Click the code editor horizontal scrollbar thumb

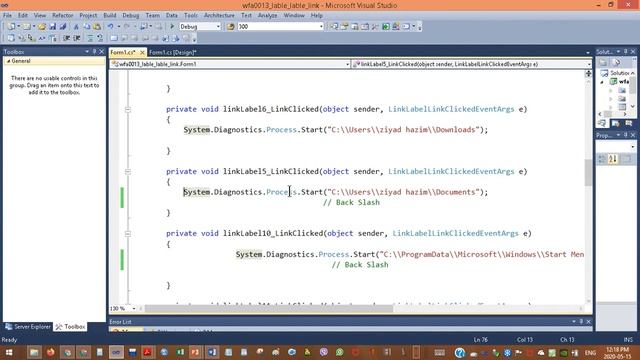click(x=268, y=309)
